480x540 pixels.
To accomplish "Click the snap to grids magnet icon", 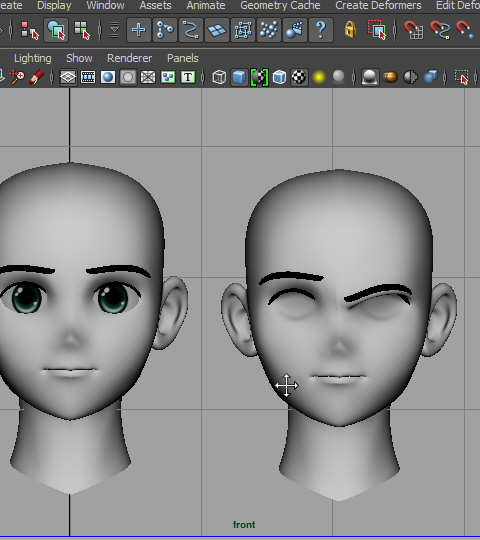I will point(414,30).
